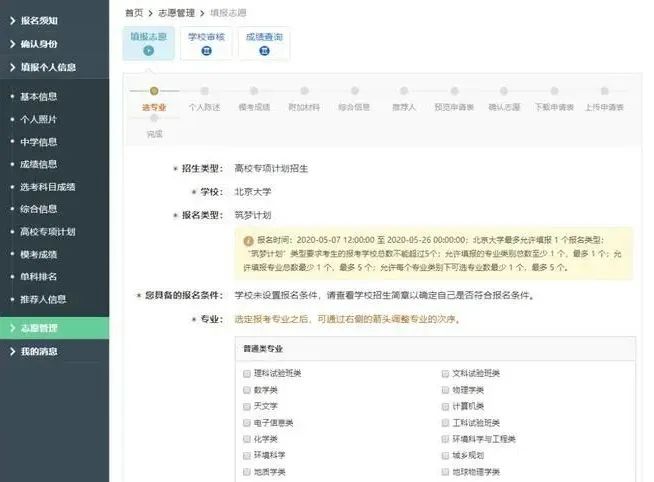Click the round icon under 成绩查询 tab
This screenshot has width=654, height=482.
pos(264,51)
